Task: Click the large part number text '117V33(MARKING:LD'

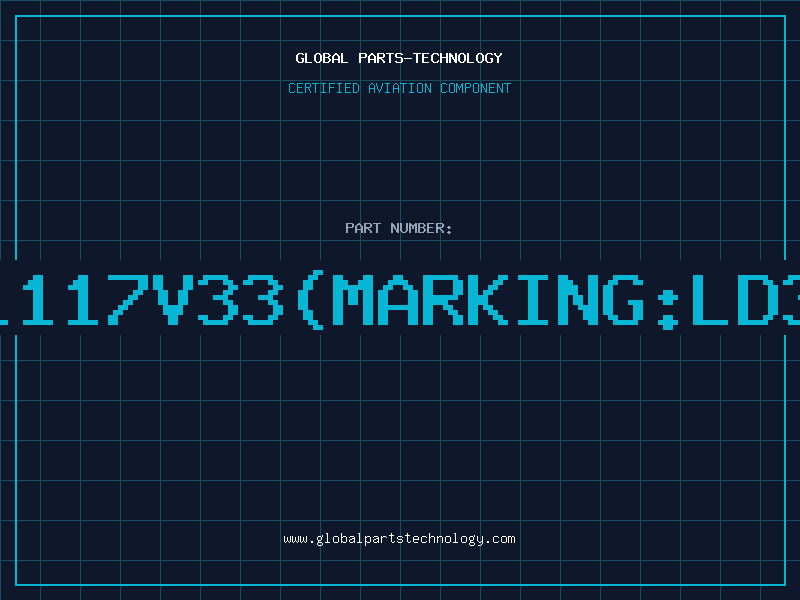Action: 400,298
